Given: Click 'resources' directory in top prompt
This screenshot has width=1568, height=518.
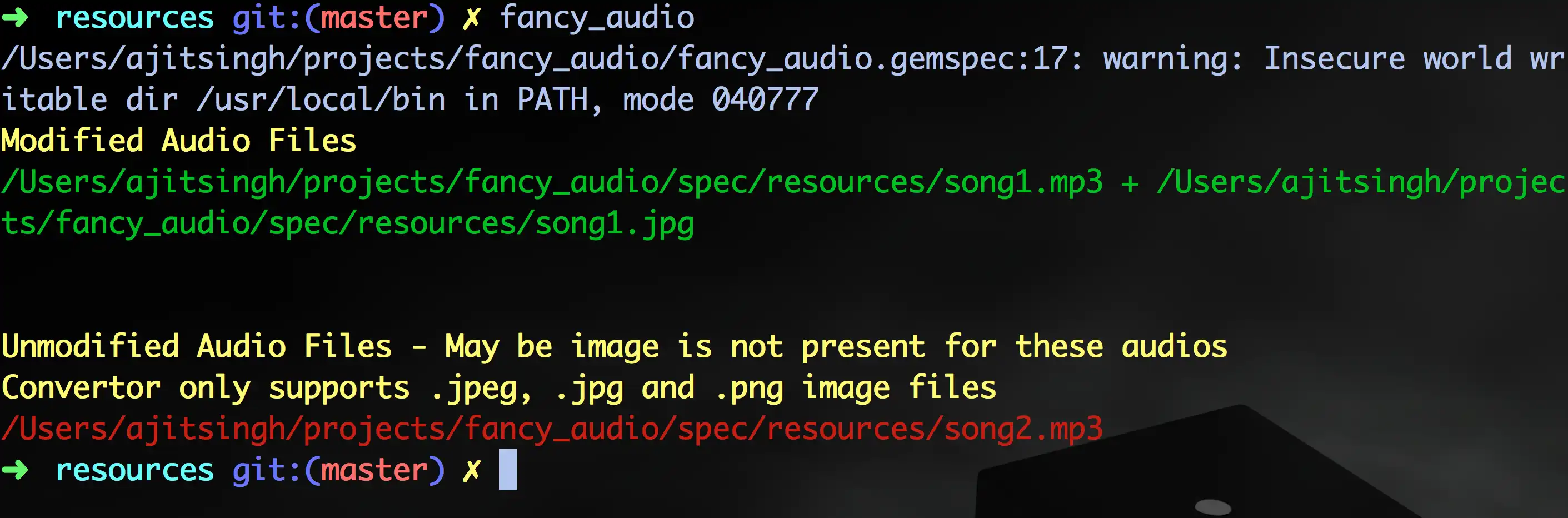Looking at the screenshot, I should click(x=134, y=18).
